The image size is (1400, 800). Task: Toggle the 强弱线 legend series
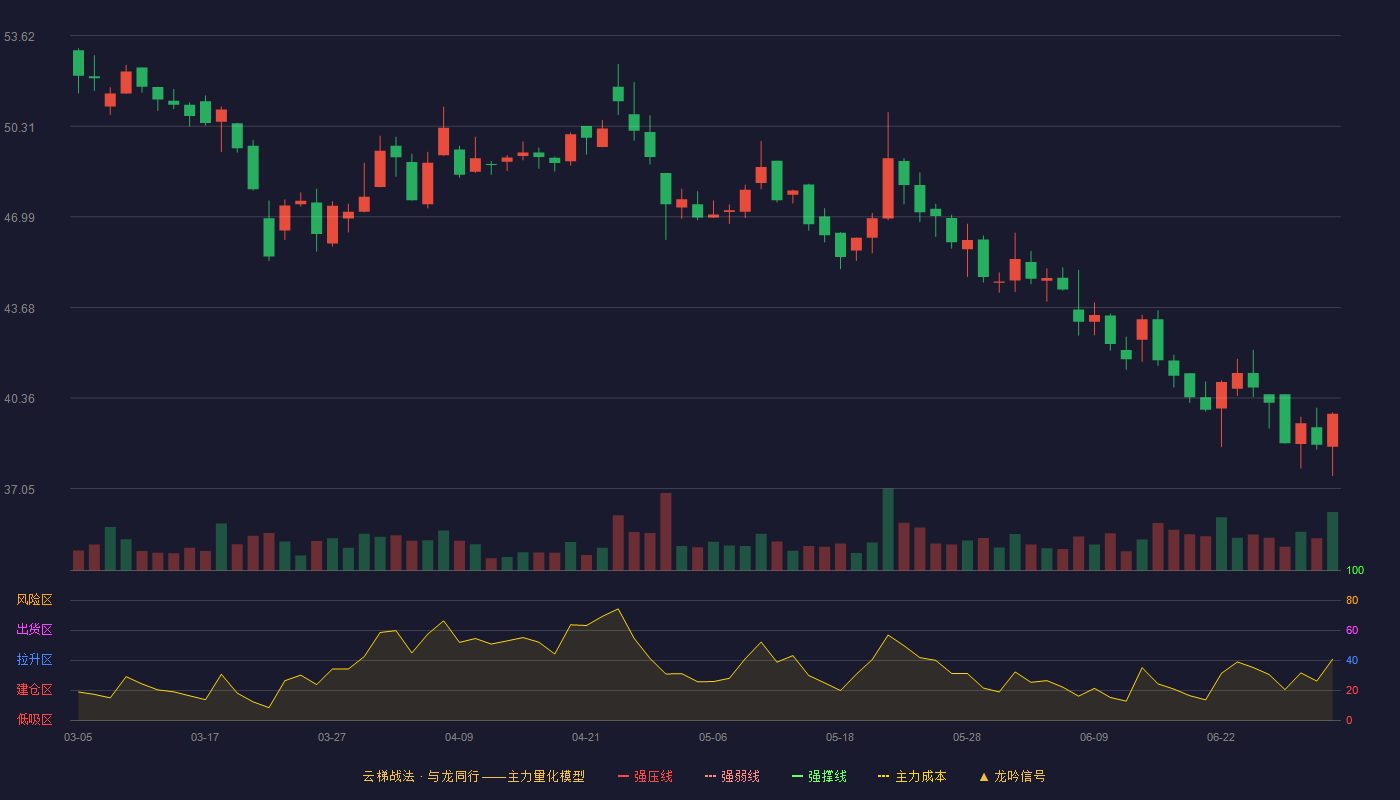(x=732, y=776)
